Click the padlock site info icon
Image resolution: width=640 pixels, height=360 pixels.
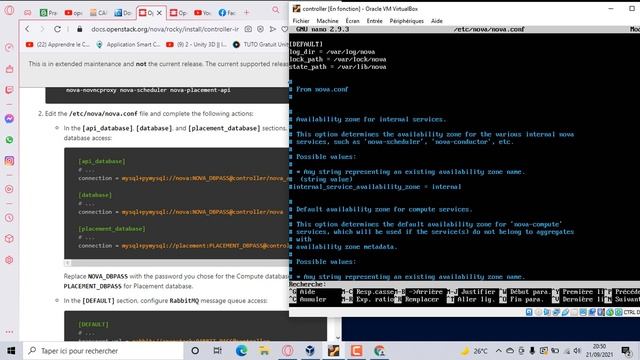coord(80,29)
